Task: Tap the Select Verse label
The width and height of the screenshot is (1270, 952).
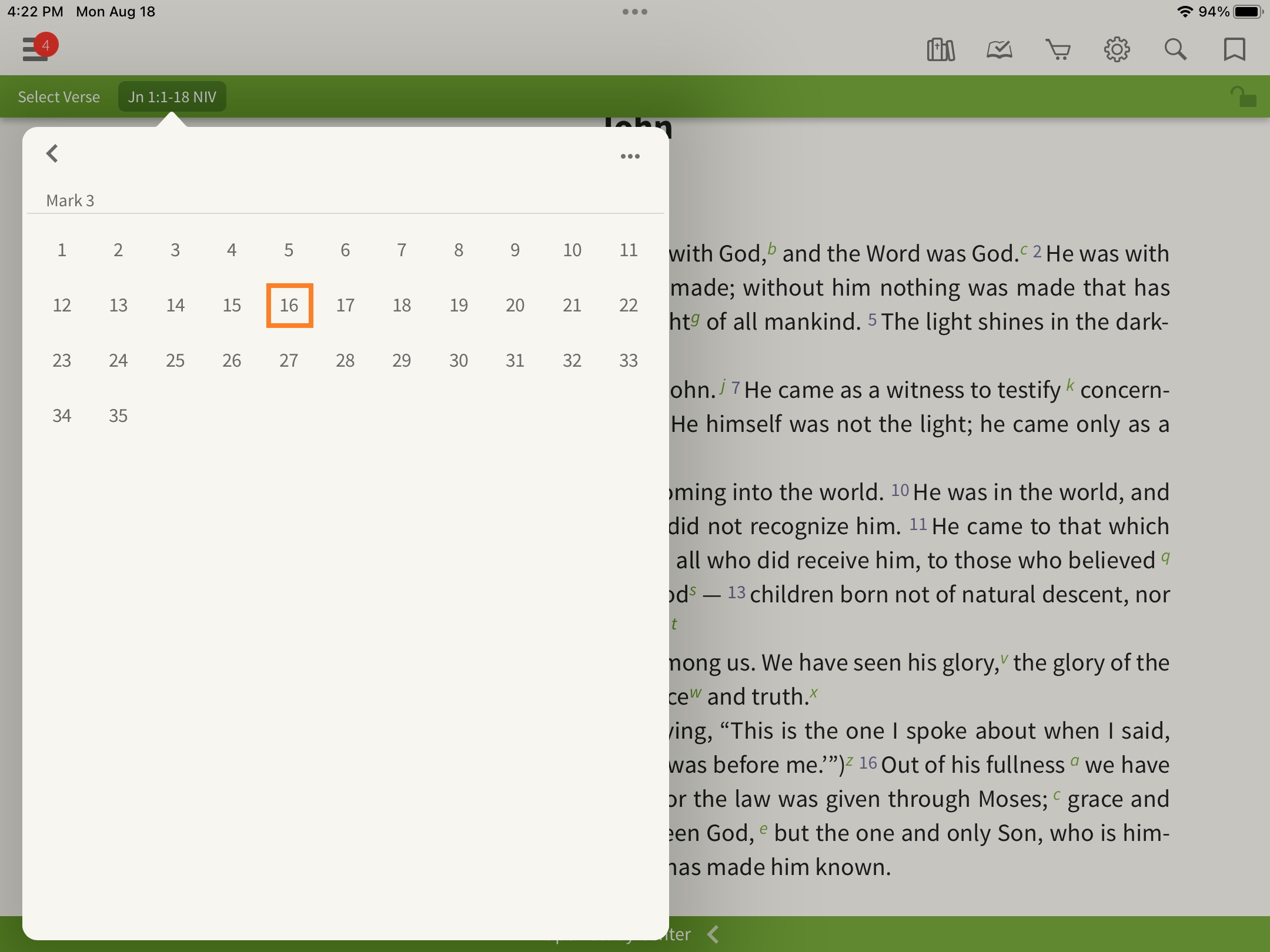Action: point(59,97)
